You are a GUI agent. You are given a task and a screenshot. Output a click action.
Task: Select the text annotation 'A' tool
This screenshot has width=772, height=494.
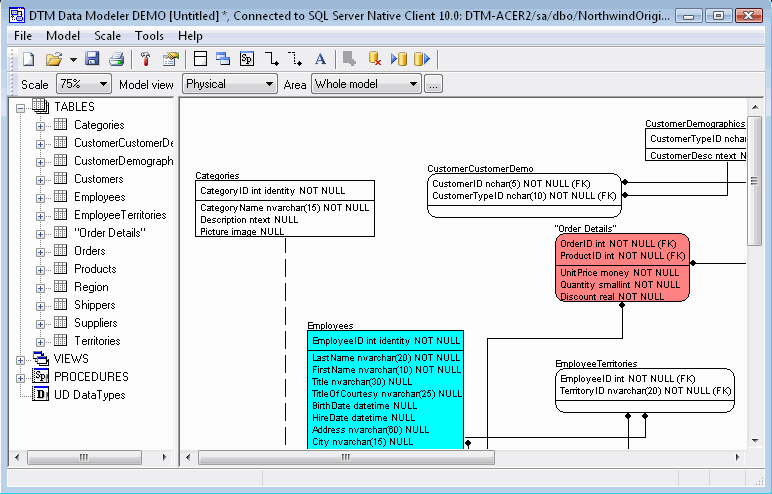320,59
